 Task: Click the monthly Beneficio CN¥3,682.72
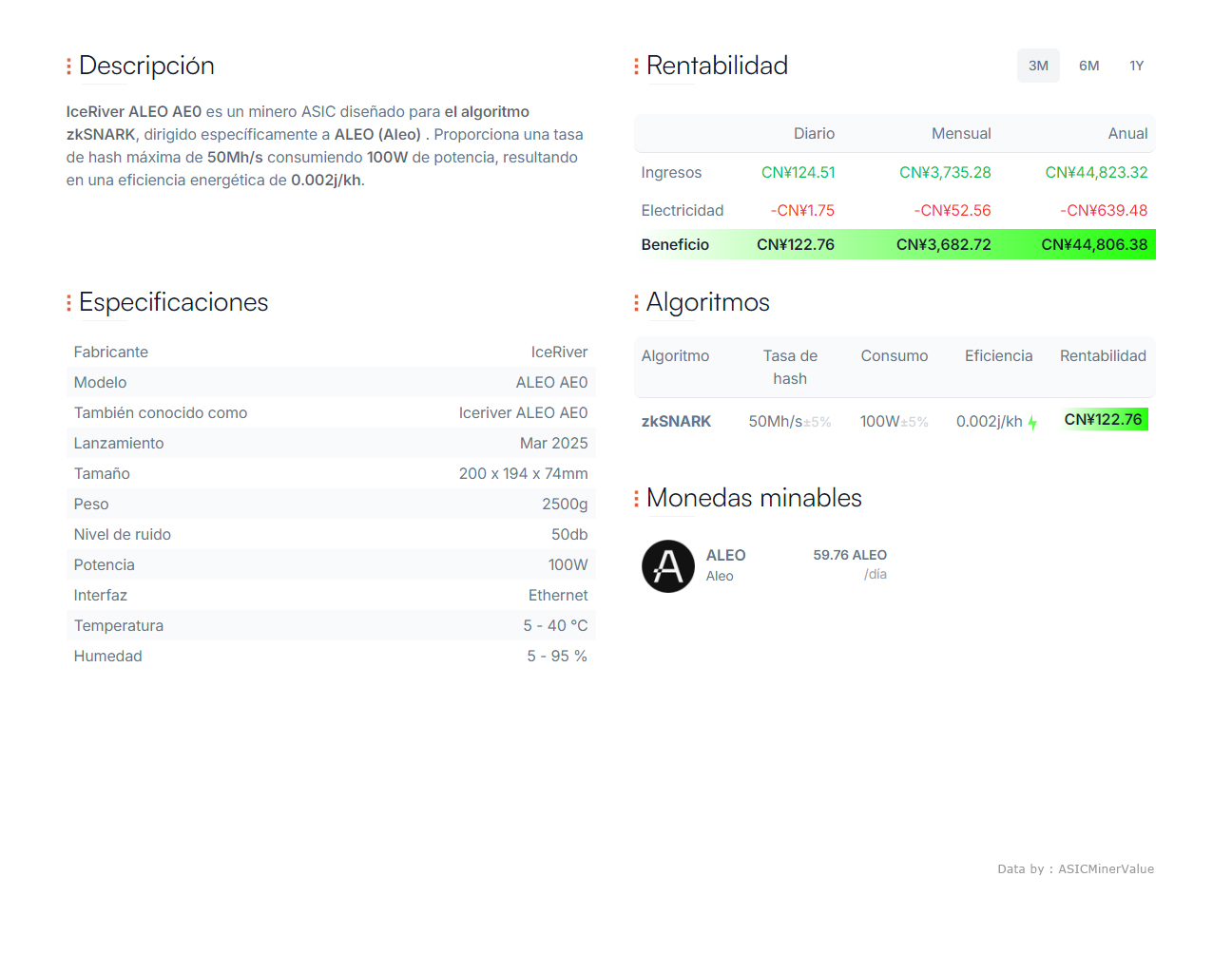(x=943, y=244)
